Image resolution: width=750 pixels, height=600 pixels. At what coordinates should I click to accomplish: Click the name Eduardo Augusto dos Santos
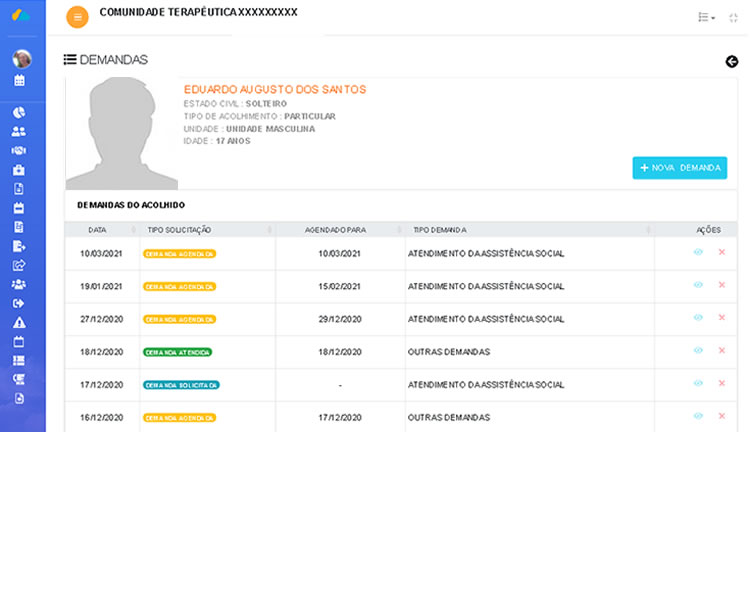click(275, 90)
